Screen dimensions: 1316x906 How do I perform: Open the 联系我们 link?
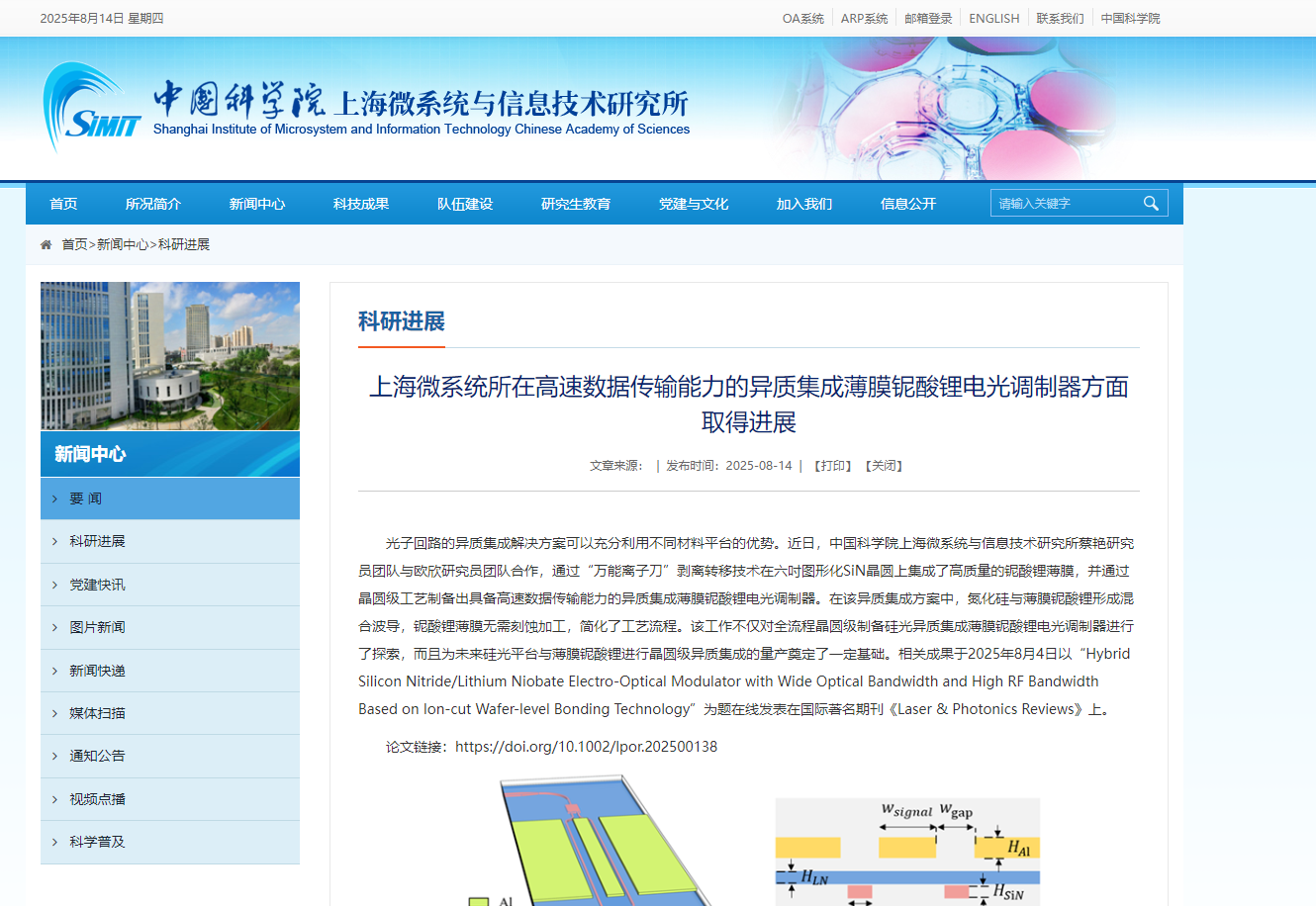click(x=1061, y=18)
